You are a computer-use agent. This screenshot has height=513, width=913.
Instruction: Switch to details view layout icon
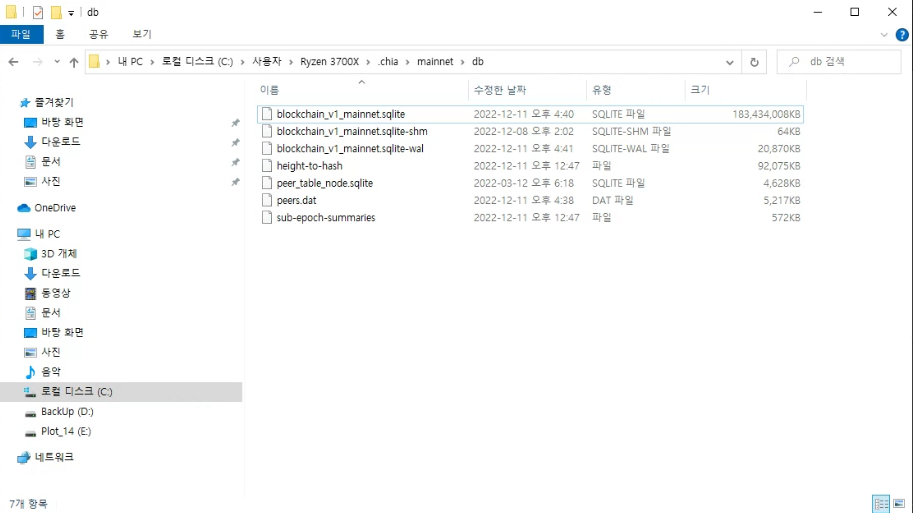881,504
